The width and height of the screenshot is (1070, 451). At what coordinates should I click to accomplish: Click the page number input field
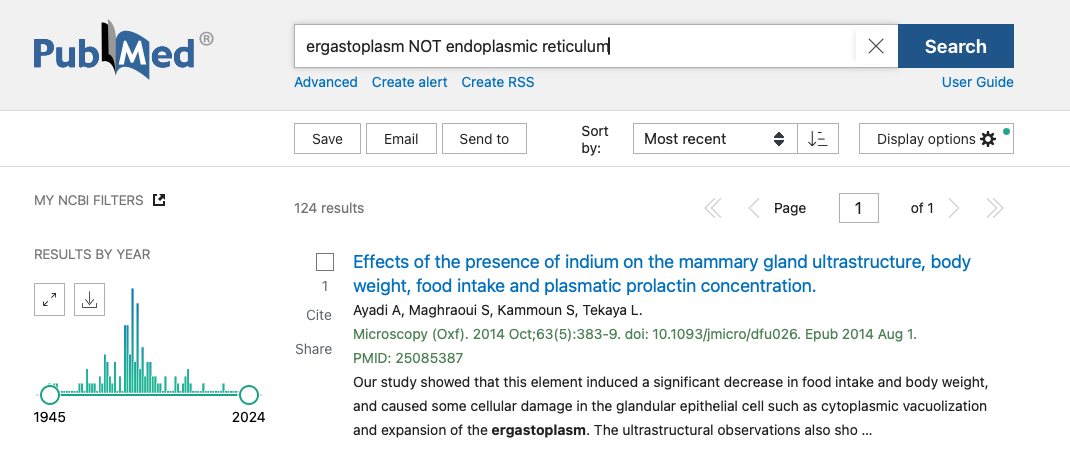pyautogui.click(x=858, y=208)
